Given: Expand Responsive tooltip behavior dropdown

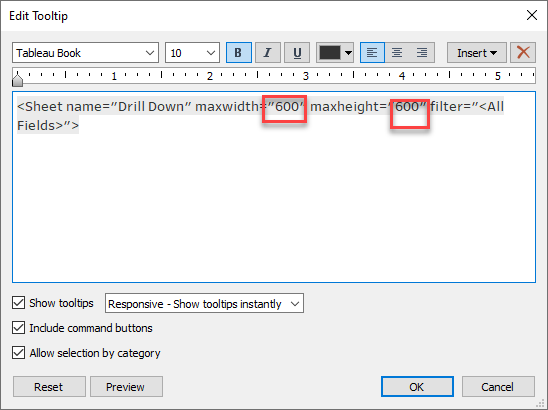Looking at the screenshot, I should pyautogui.click(x=204, y=303).
